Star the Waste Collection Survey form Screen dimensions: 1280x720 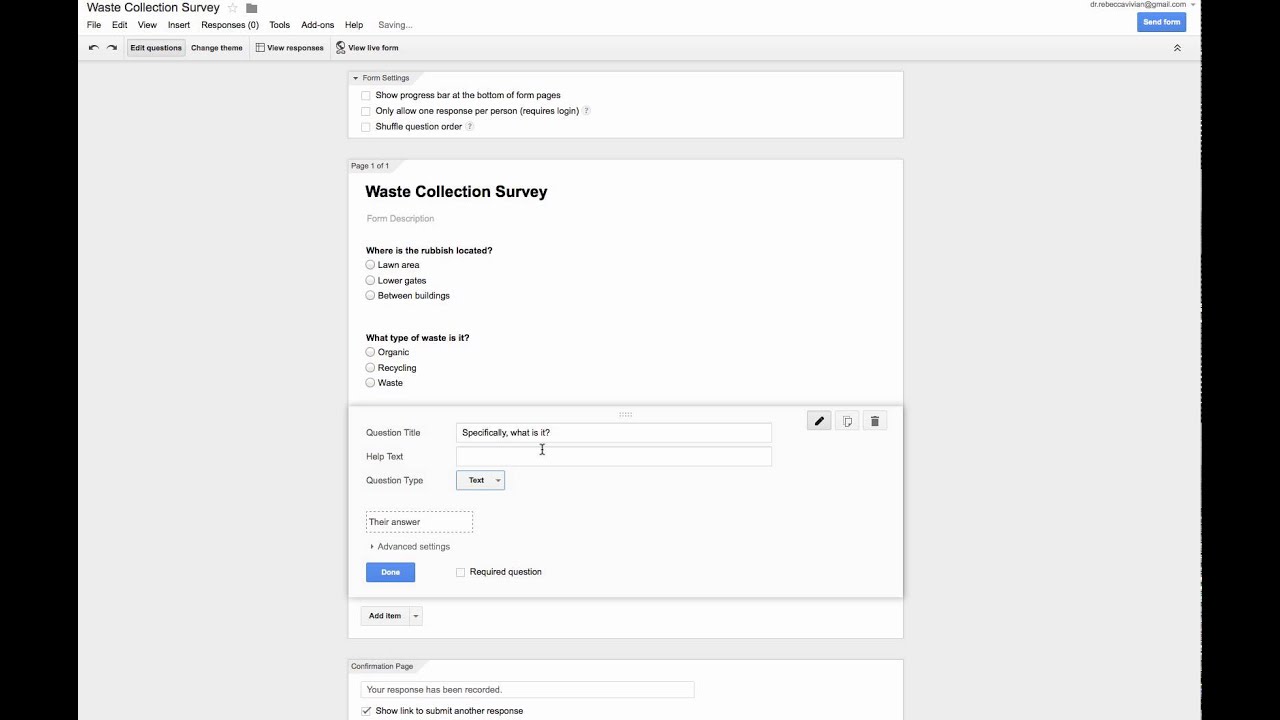(233, 8)
